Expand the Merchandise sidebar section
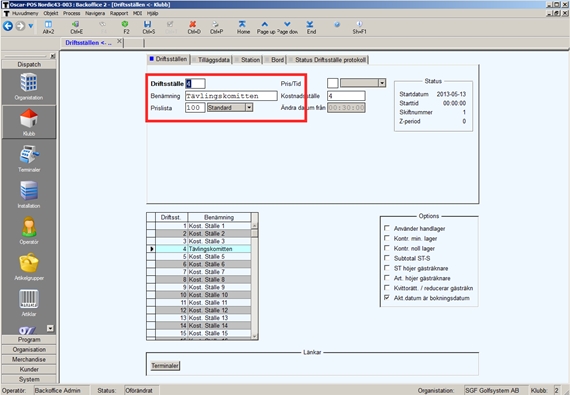The height and width of the screenshot is (395, 570). click(x=29, y=359)
